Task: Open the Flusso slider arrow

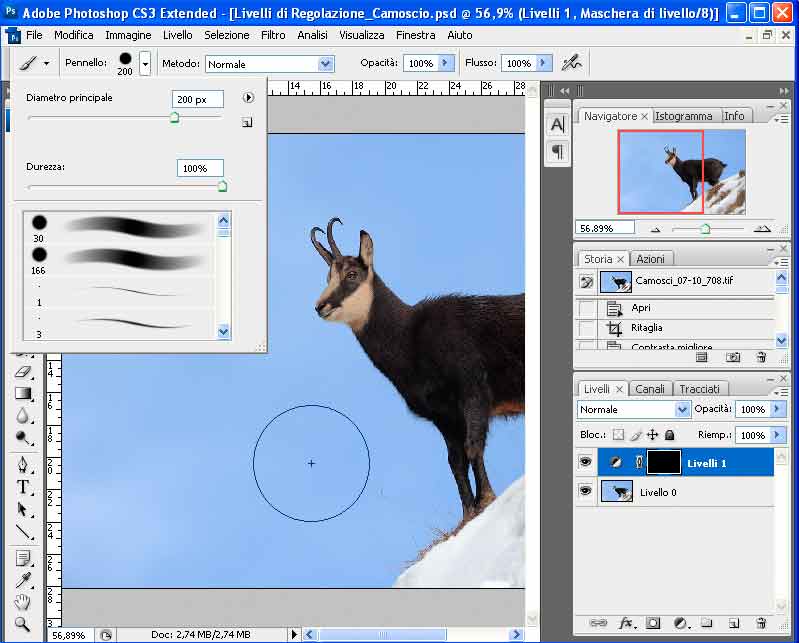Action: tap(543, 63)
